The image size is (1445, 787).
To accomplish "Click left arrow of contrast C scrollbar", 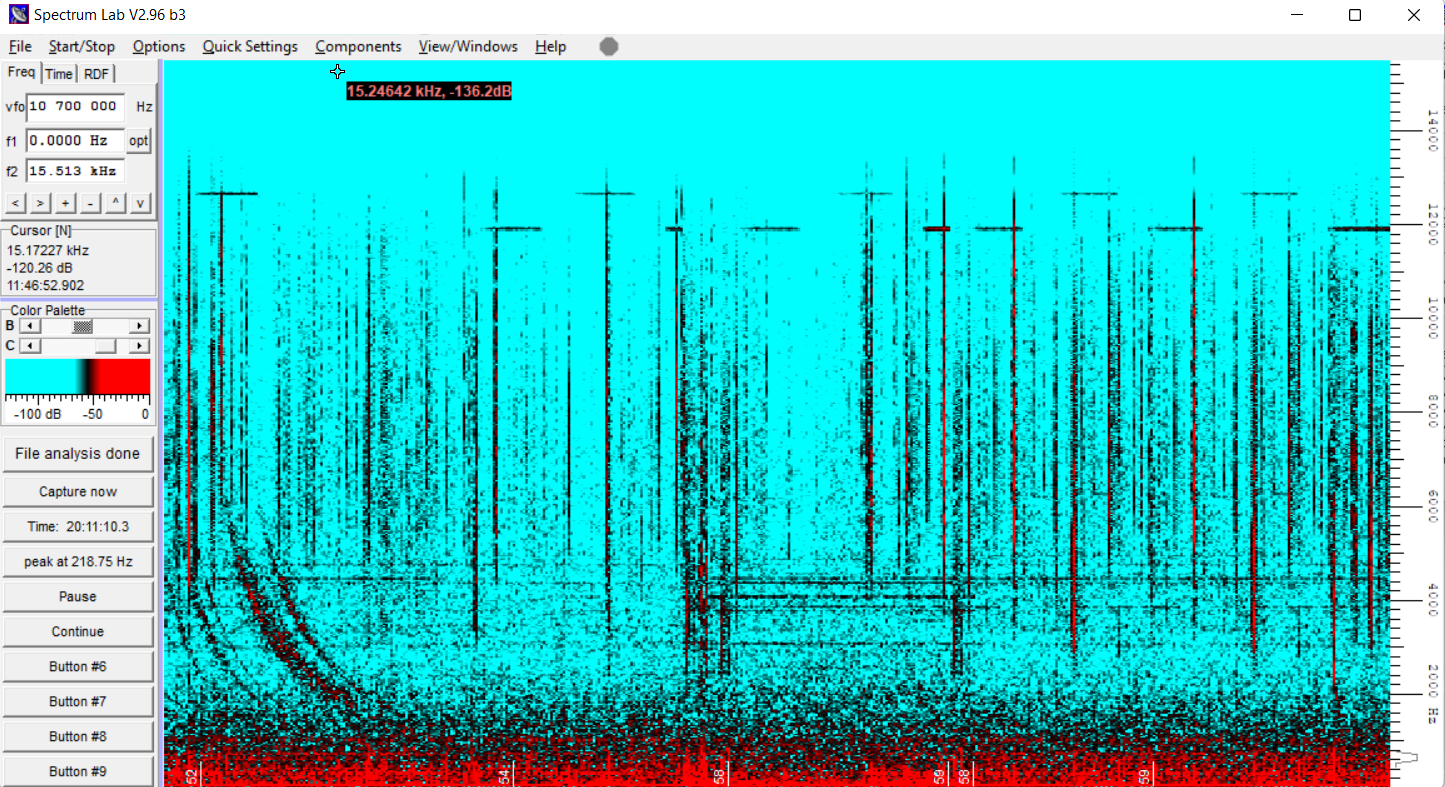I will pyautogui.click(x=29, y=345).
